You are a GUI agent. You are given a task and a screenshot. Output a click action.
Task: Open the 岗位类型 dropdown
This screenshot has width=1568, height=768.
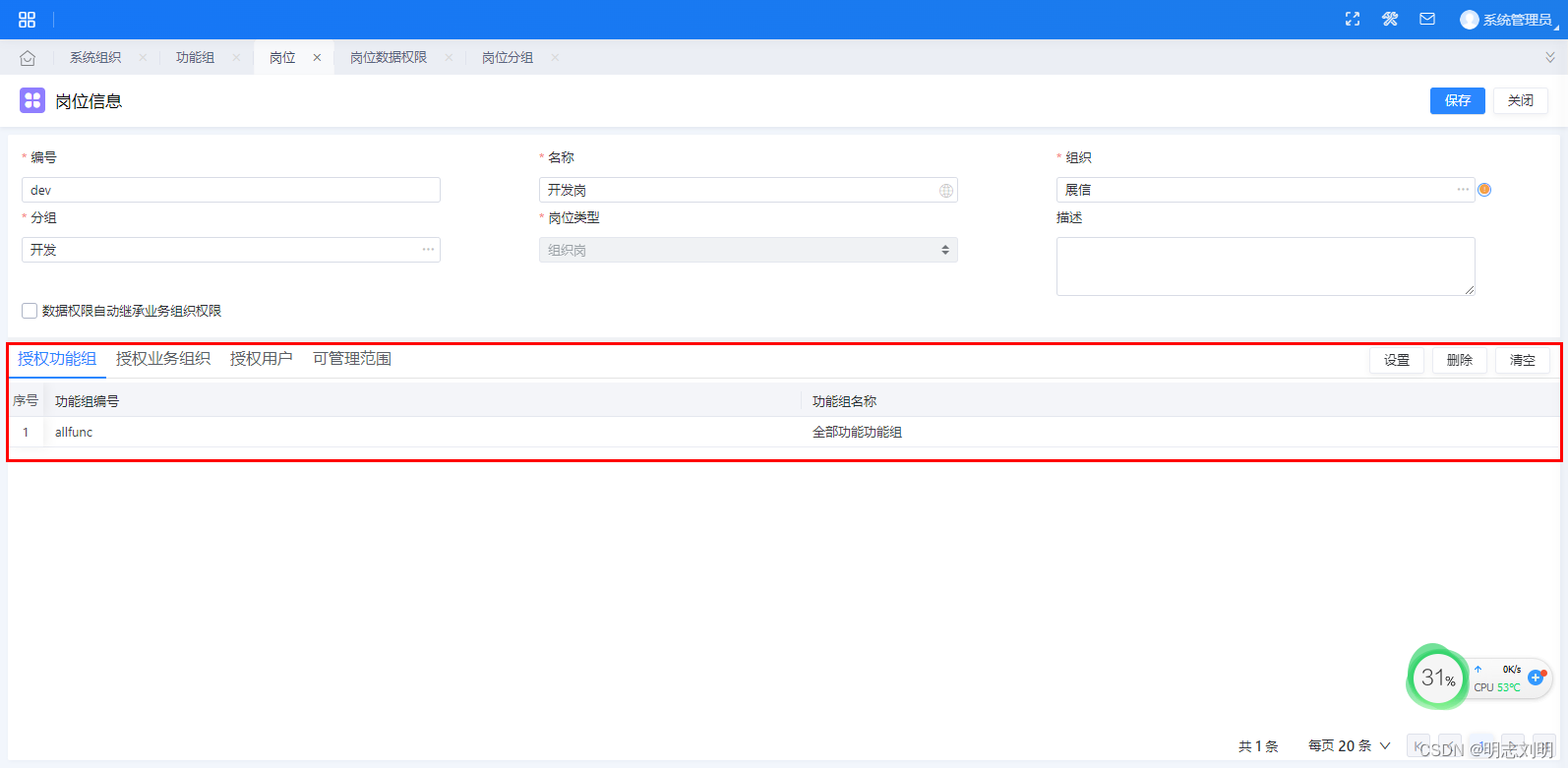coord(749,250)
